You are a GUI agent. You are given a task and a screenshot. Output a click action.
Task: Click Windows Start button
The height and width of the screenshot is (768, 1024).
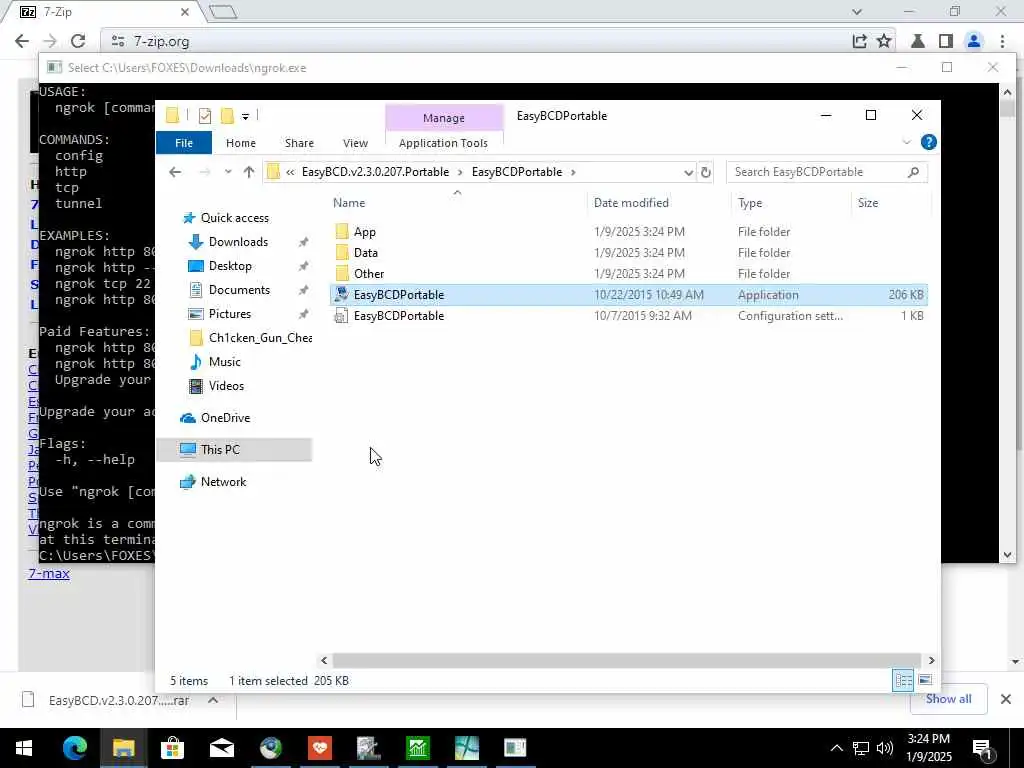24,748
